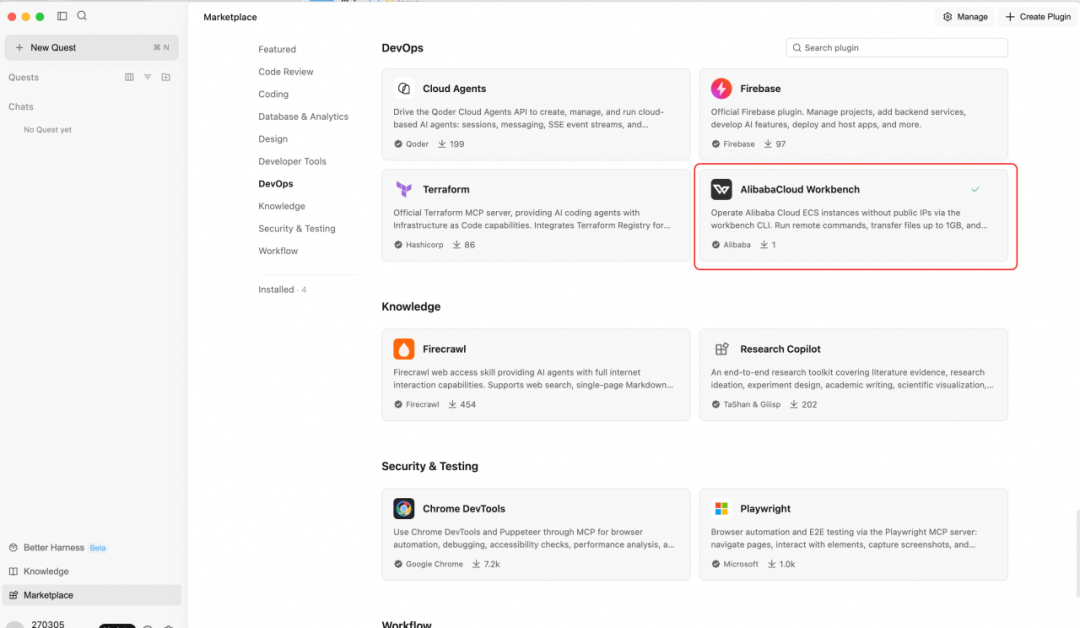Click the Terraform purple logo
Image resolution: width=1080 pixels, height=628 pixels.
click(404, 189)
